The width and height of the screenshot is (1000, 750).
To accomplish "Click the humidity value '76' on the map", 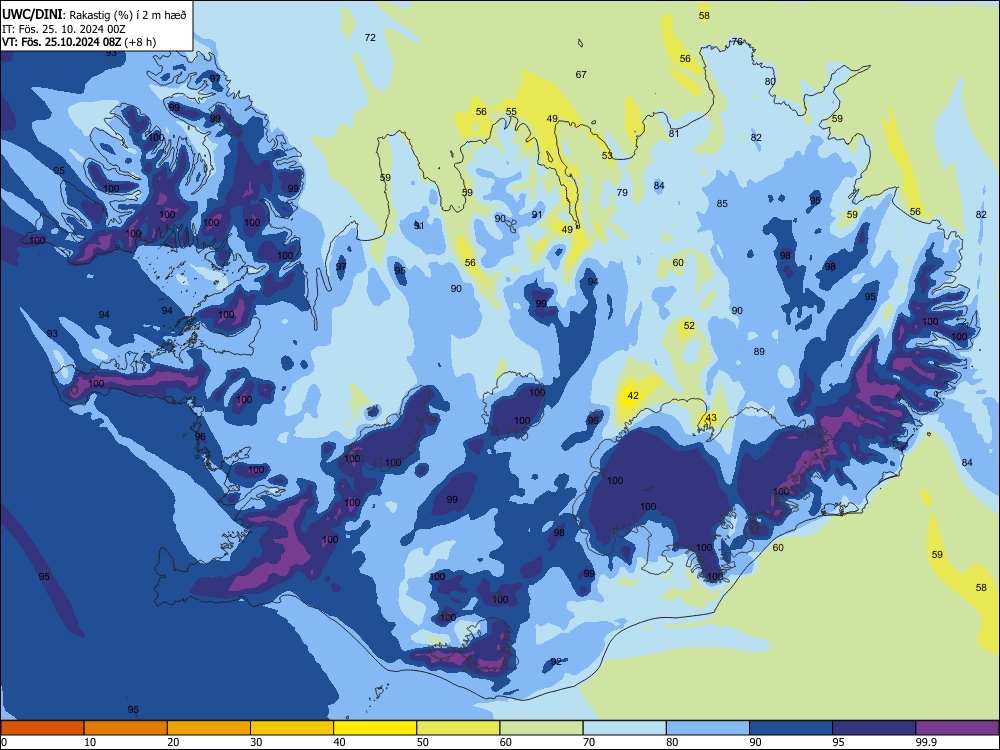I will click(x=737, y=41).
